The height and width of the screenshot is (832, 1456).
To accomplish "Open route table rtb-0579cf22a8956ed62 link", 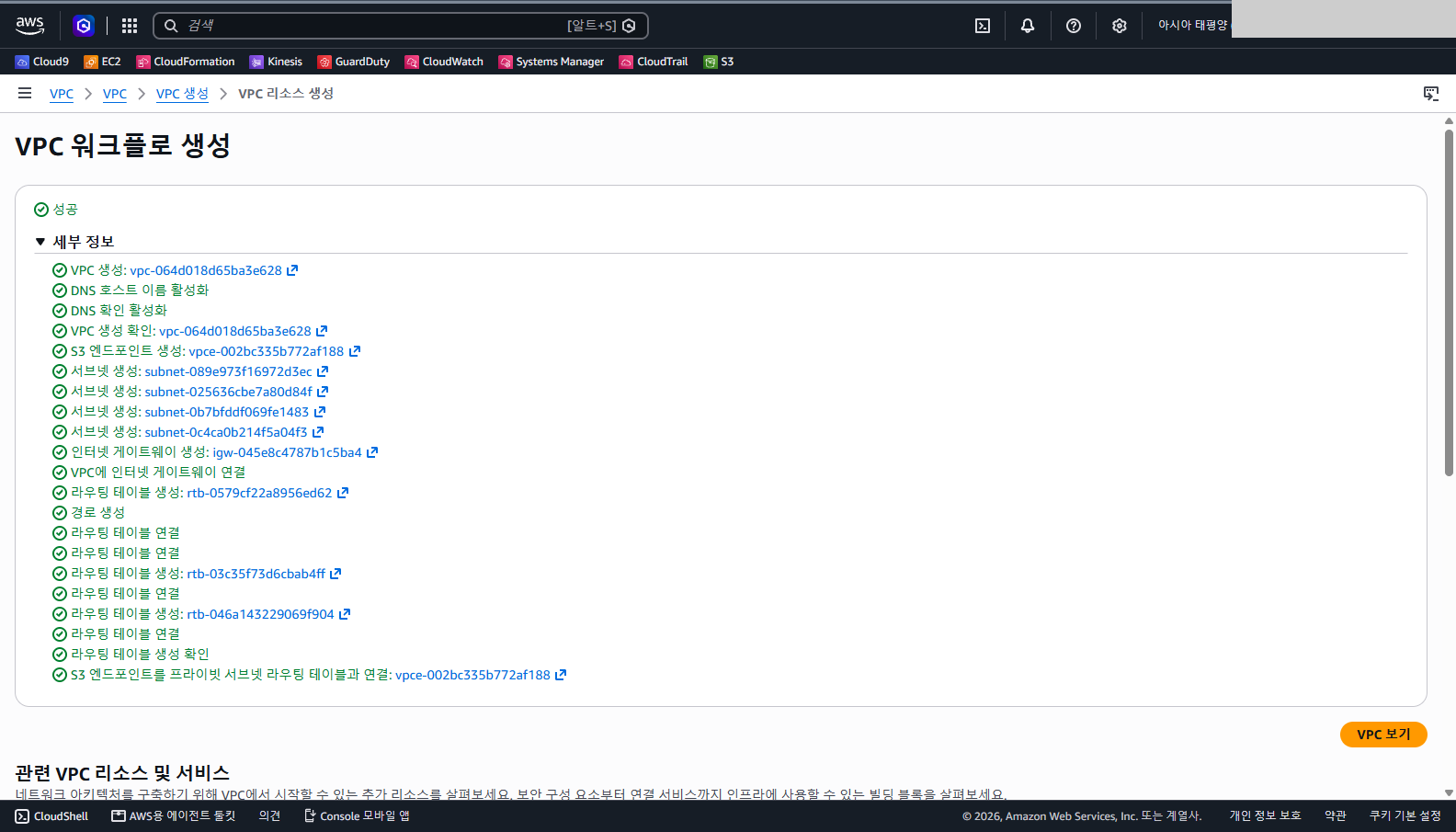I will 267,493.
